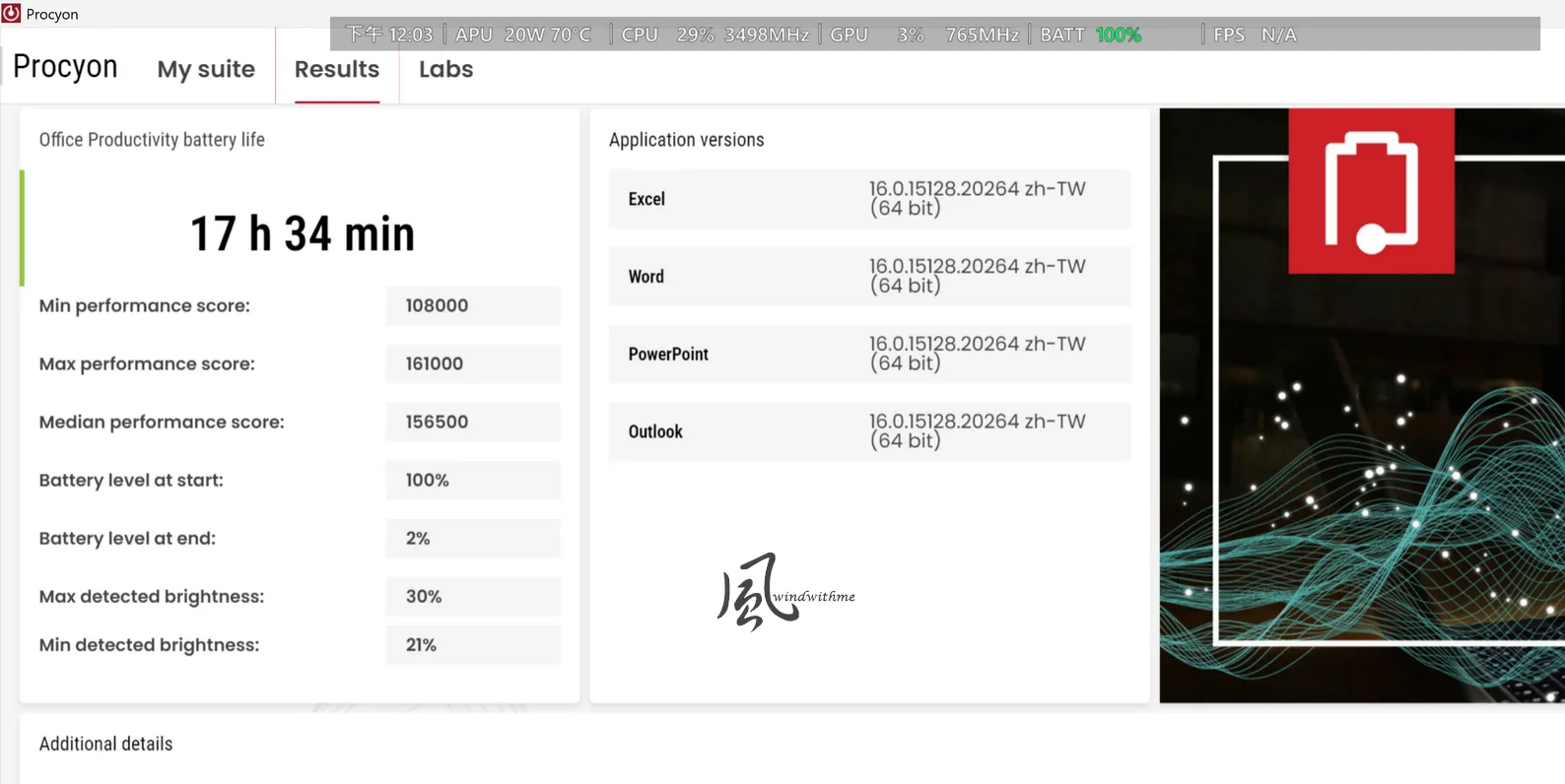
Task: Click the Office Productivity battery life heading
Action: click(x=152, y=140)
